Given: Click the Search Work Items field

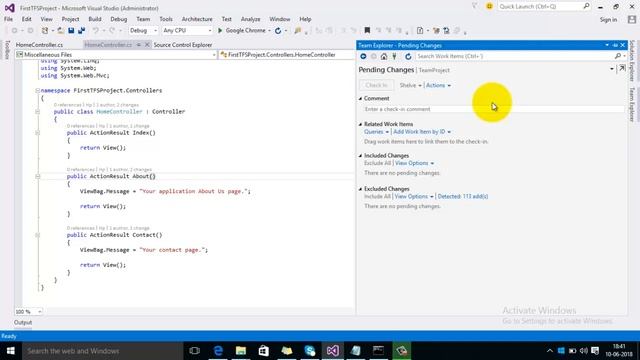Looking at the screenshot, I should (x=514, y=56).
